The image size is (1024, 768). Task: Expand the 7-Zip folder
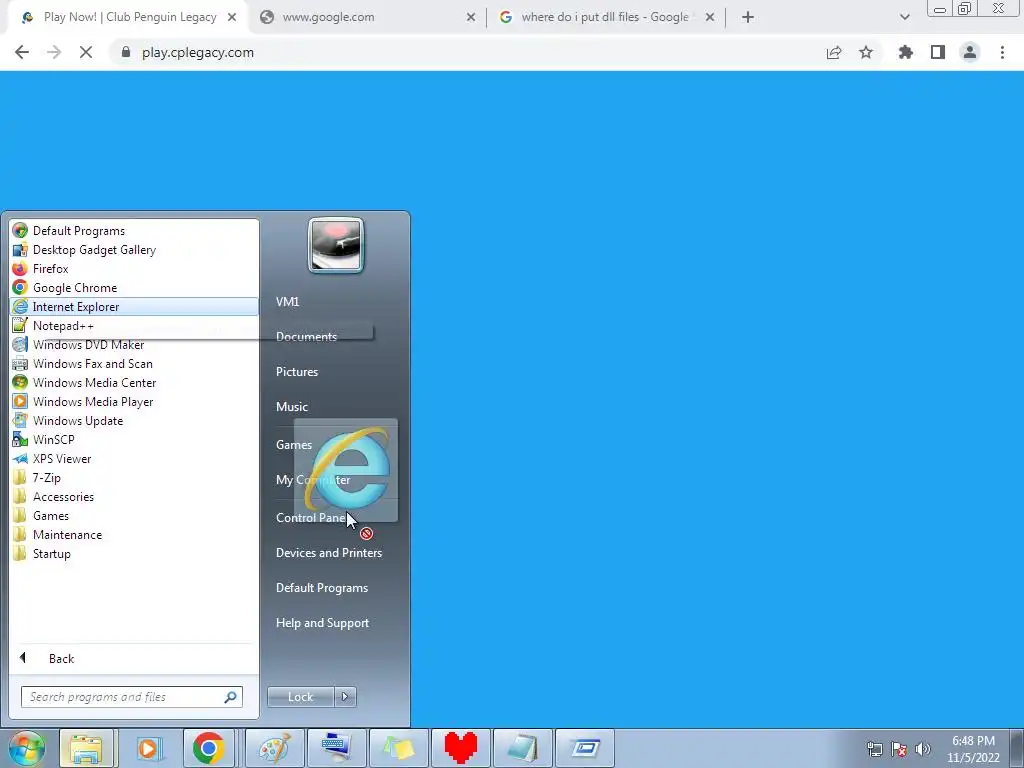tap(134, 477)
